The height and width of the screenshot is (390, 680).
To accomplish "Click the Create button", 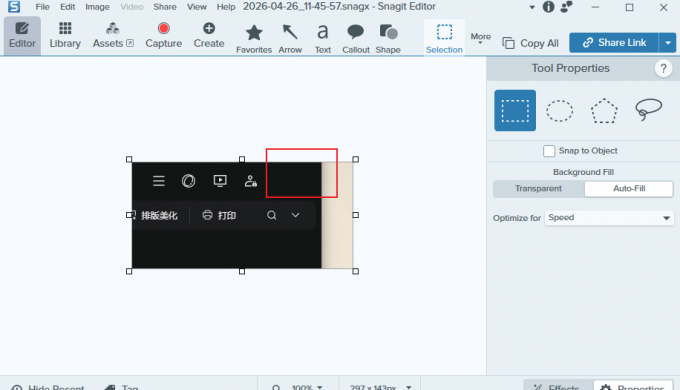I will pyautogui.click(x=209, y=36).
